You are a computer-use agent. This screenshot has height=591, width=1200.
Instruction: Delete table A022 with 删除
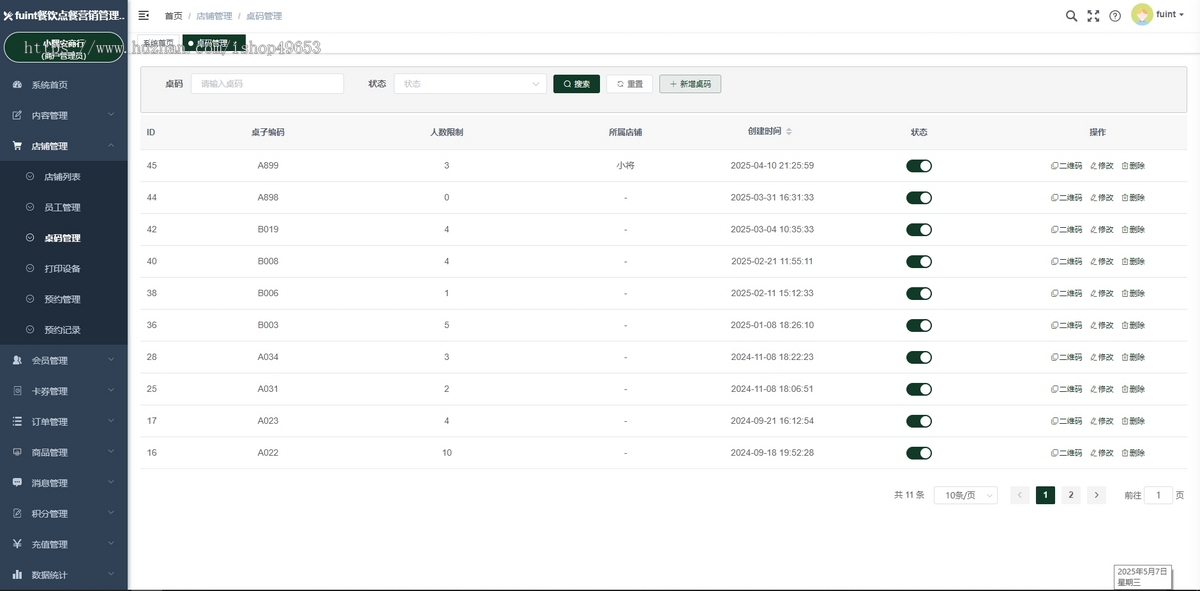pyautogui.click(x=1133, y=453)
